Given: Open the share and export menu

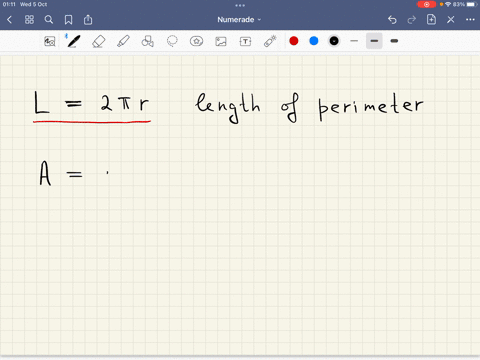Looking at the screenshot, I should tap(88, 20).
